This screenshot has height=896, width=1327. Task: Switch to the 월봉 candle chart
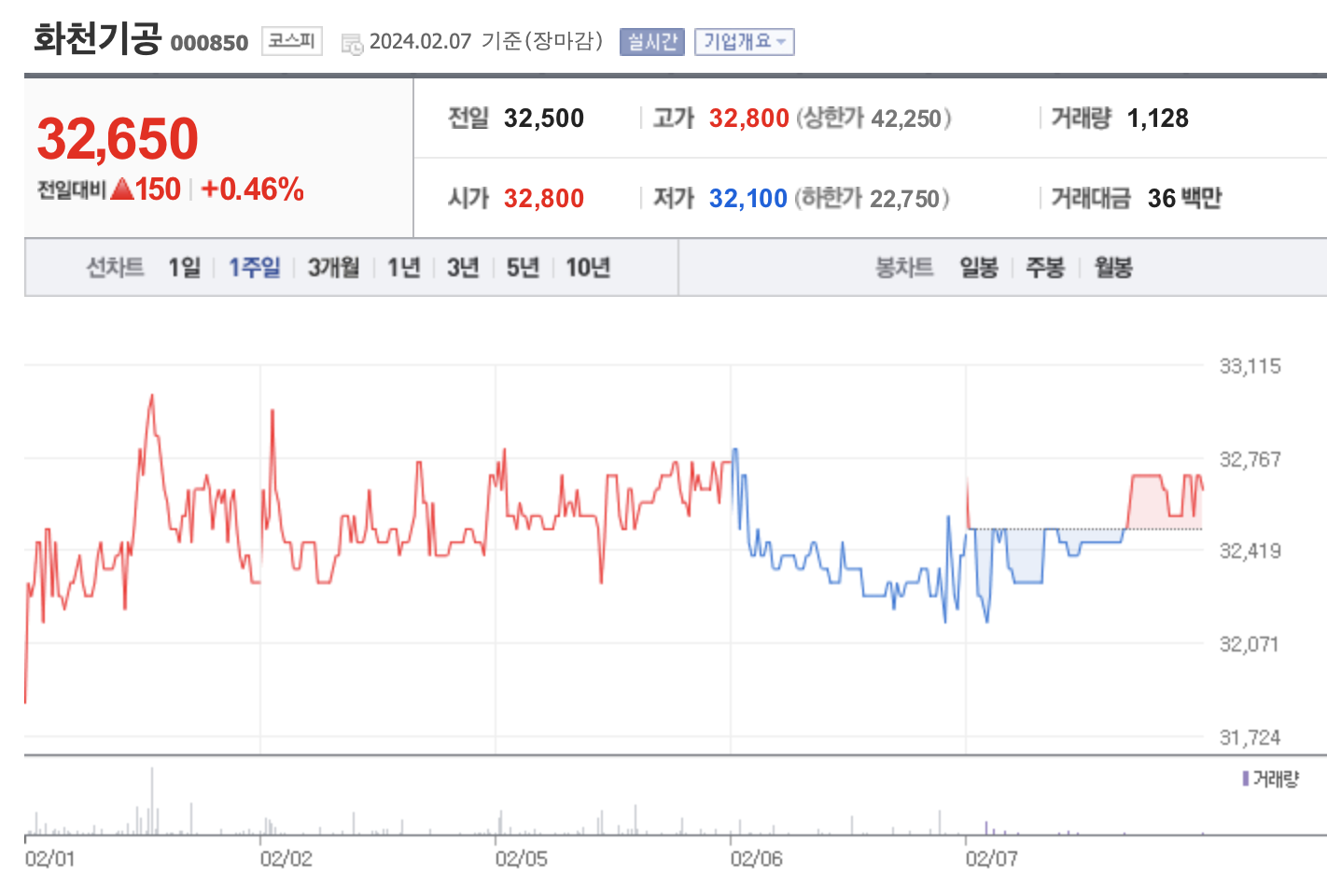(1113, 268)
